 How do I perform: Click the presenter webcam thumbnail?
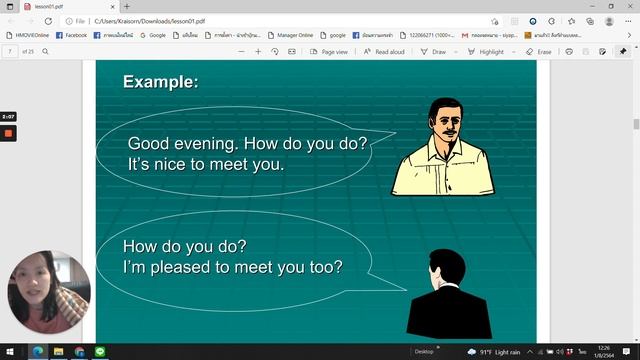[x=49, y=292]
